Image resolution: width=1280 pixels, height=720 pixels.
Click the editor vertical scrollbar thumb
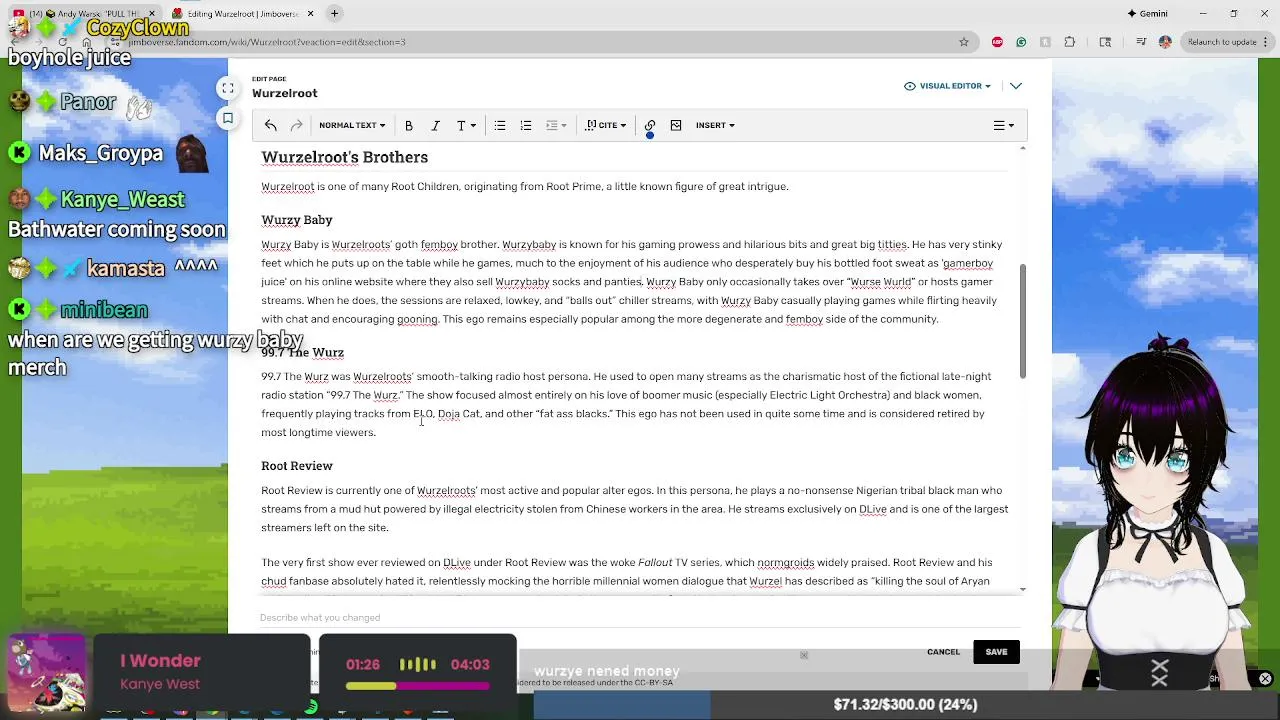coord(1022,321)
